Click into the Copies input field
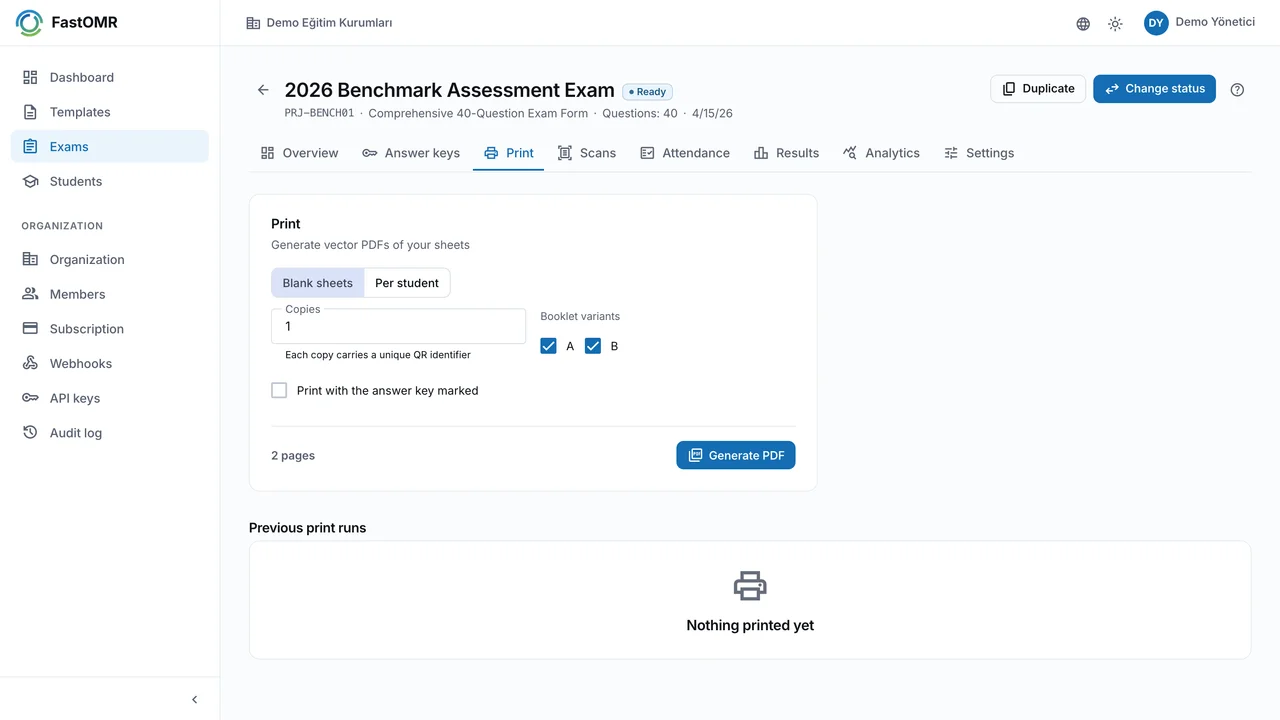This screenshot has height=720, width=1280. pos(398,326)
